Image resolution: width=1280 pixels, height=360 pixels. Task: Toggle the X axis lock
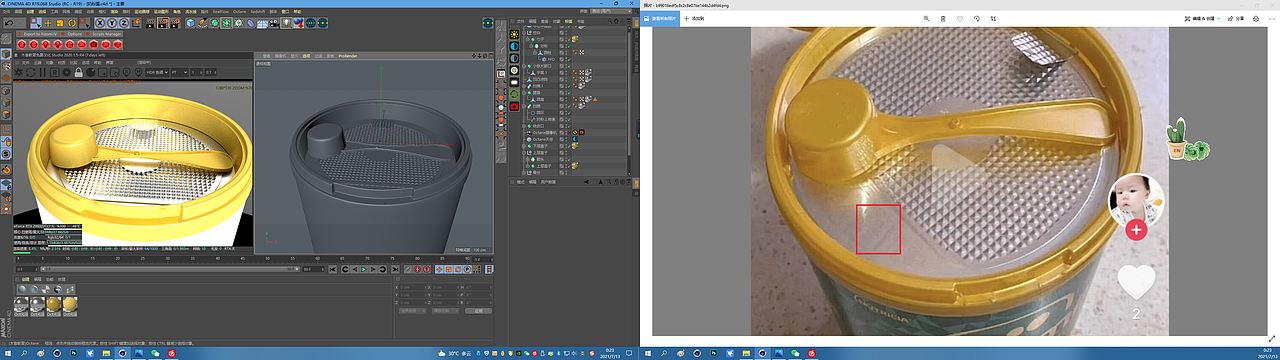coord(100,23)
